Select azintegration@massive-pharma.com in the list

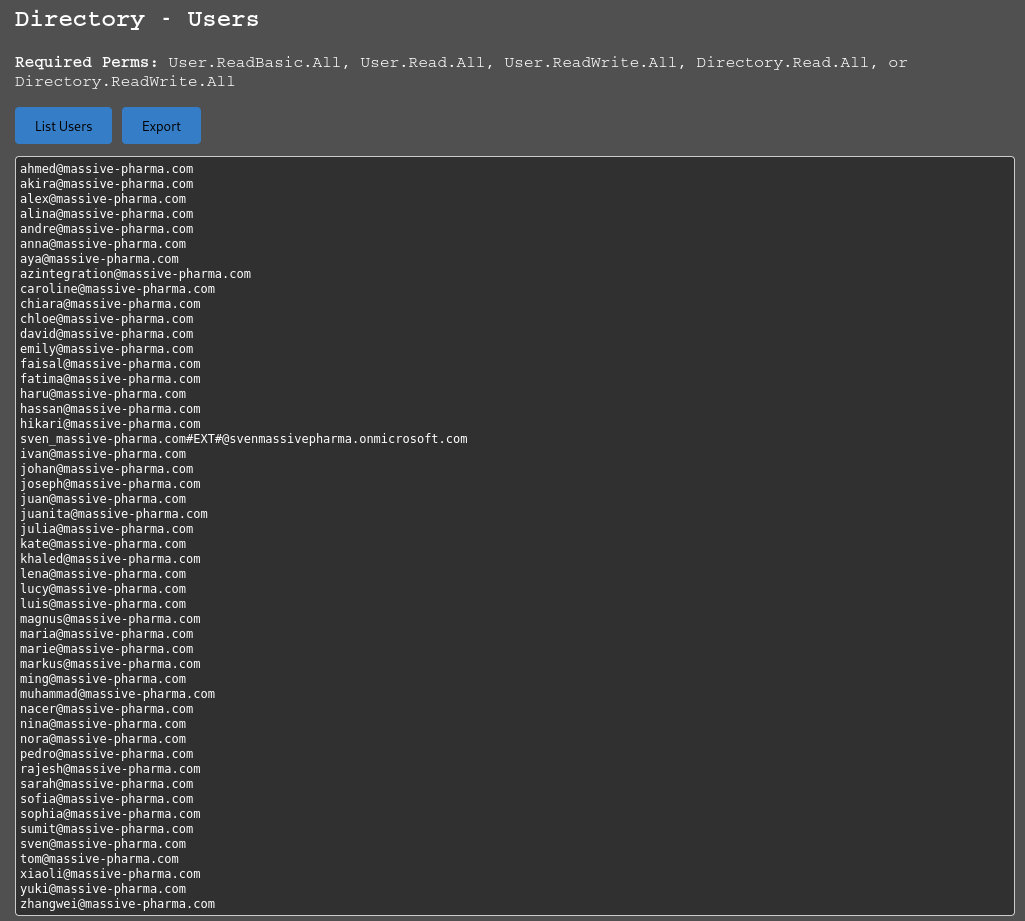point(135,274)
